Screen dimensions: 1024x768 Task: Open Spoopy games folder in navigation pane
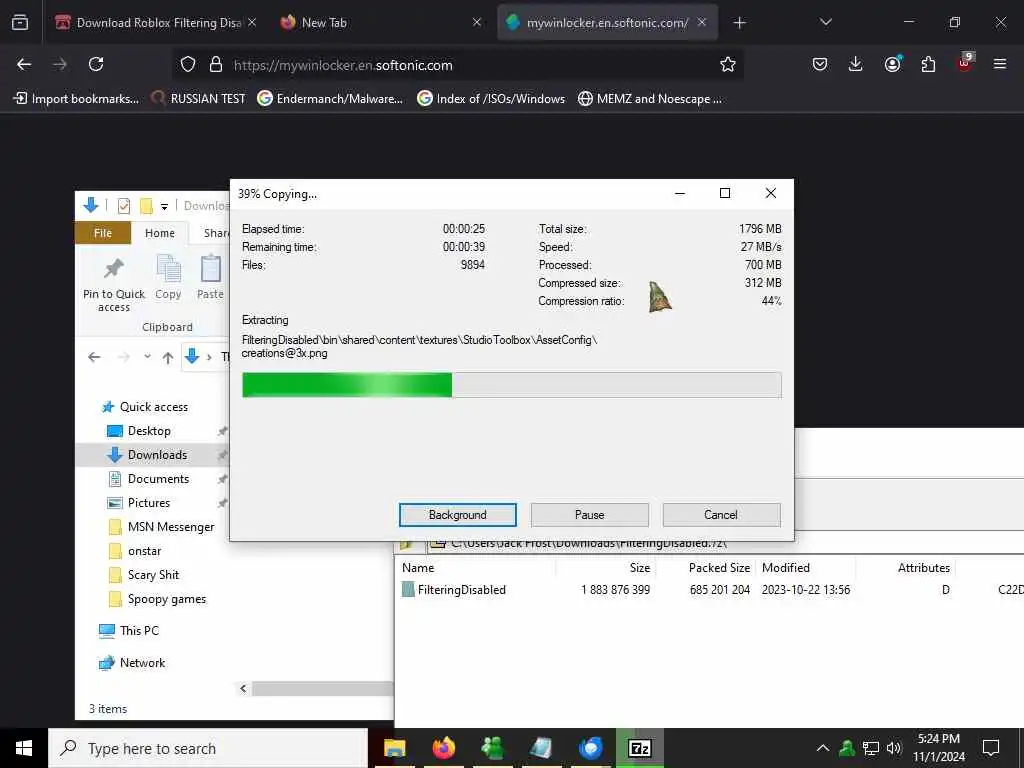pos(167,599)
